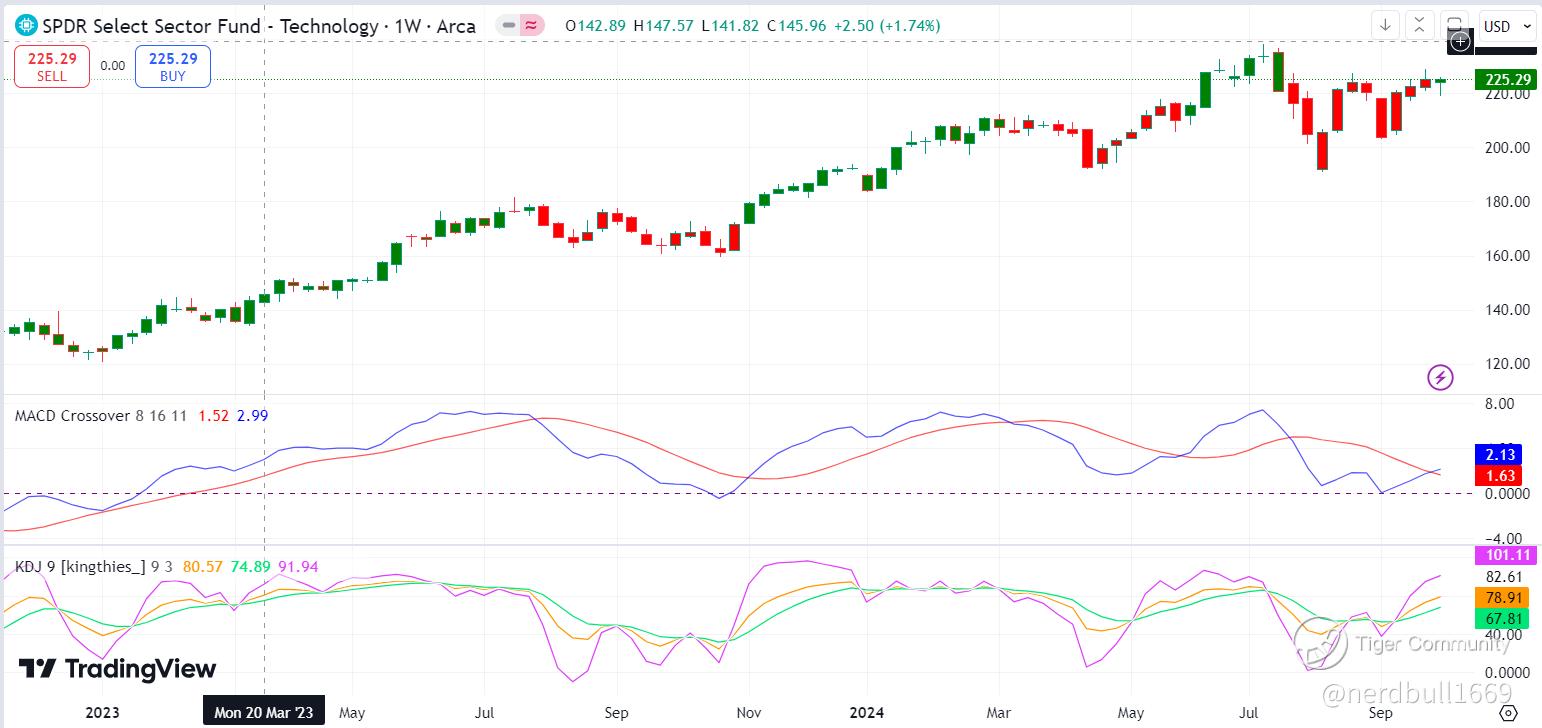Click the 180.00 price axis label

coord(1508,201)
